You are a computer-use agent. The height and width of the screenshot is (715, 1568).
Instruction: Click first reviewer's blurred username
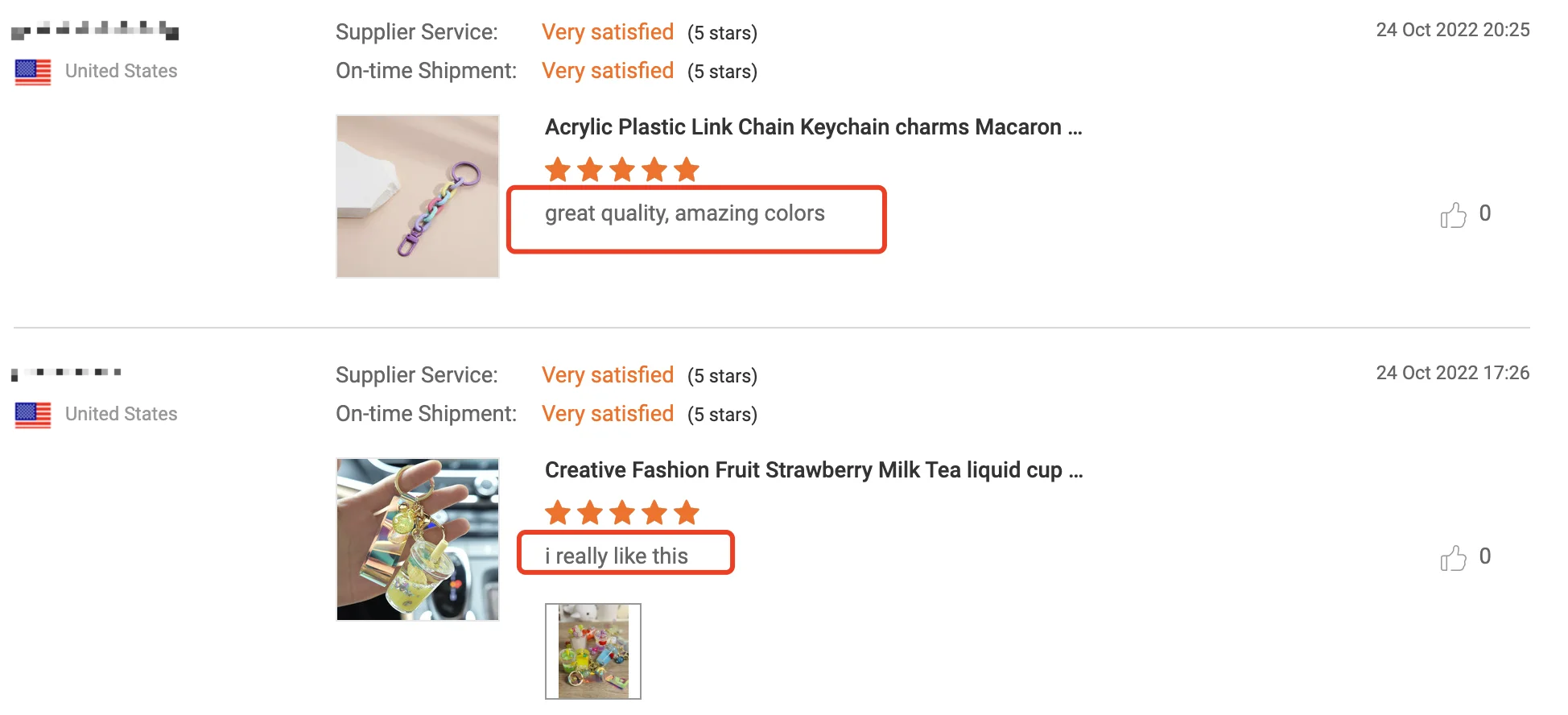point(95,31)
